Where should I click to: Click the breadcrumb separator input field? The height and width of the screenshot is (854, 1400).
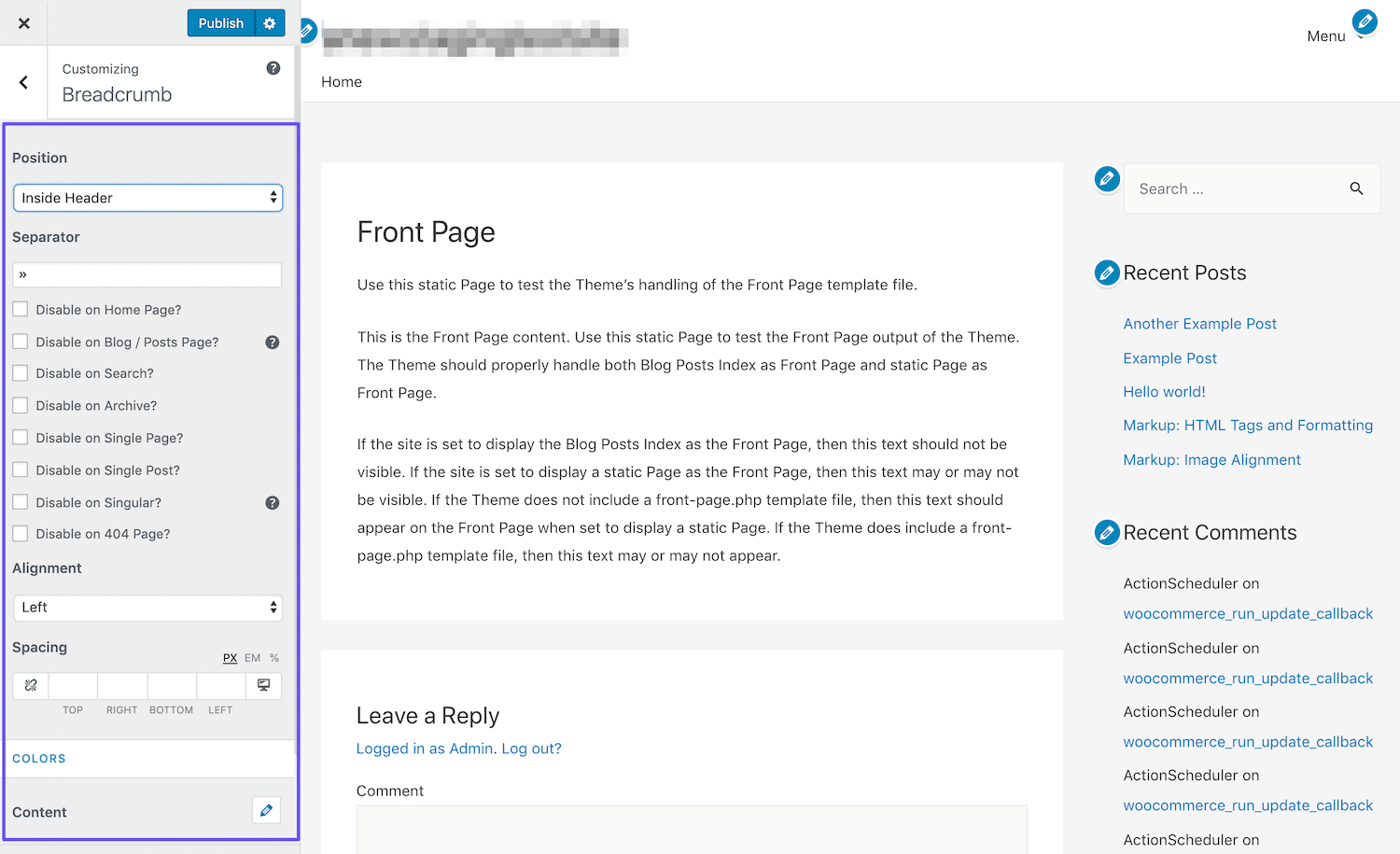pos(147,274)
